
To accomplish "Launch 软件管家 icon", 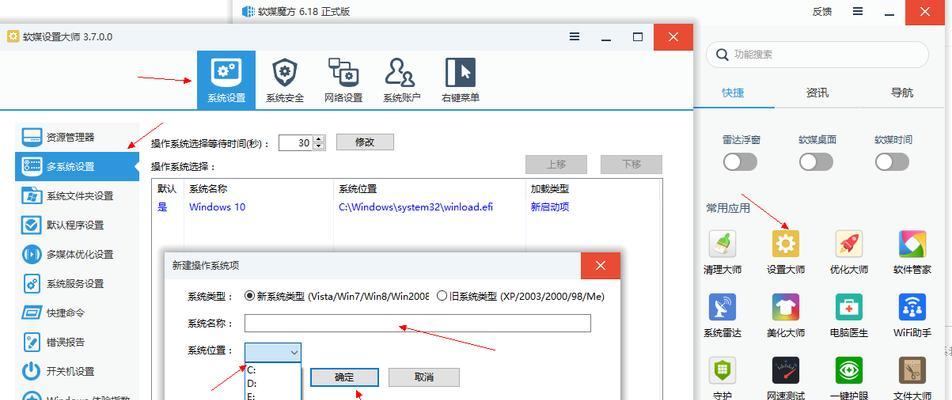I will pos(912,243).
